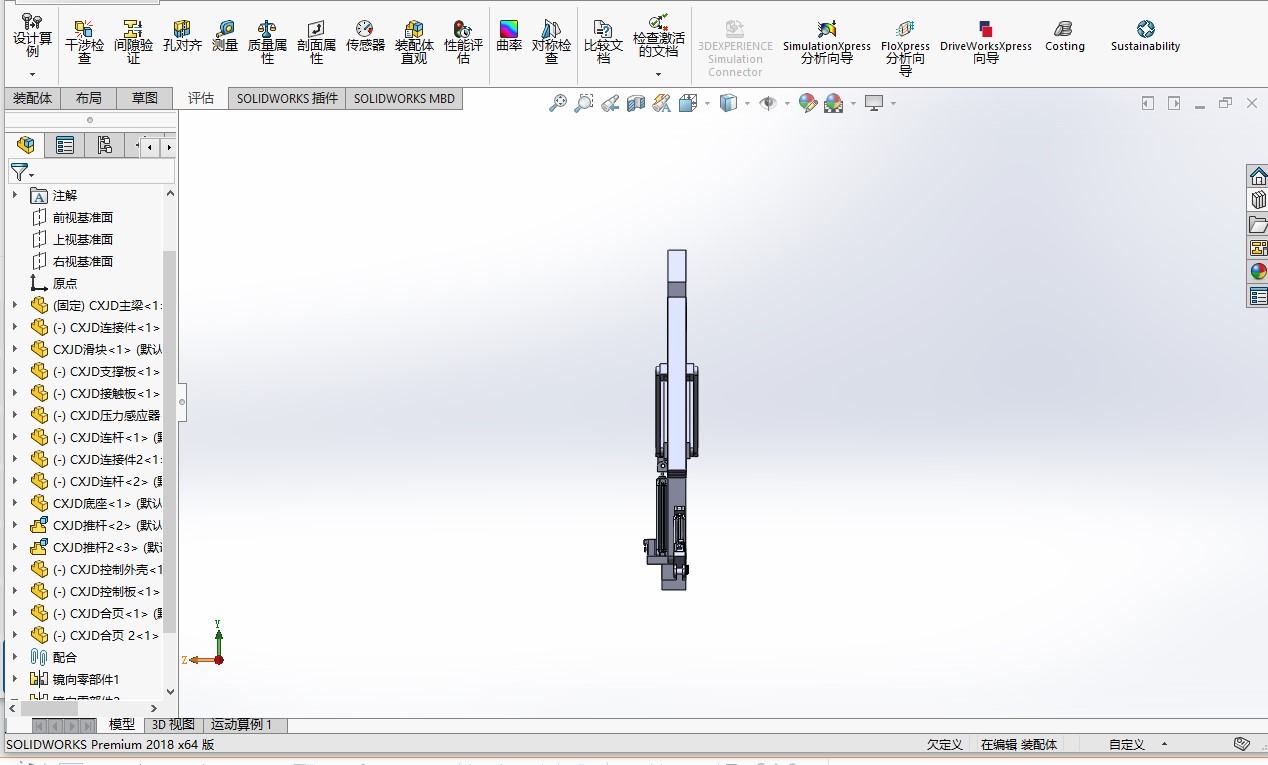Click Zoom to Area magnifier icon
The image size is (1268, 765).
tap(584, 103)
